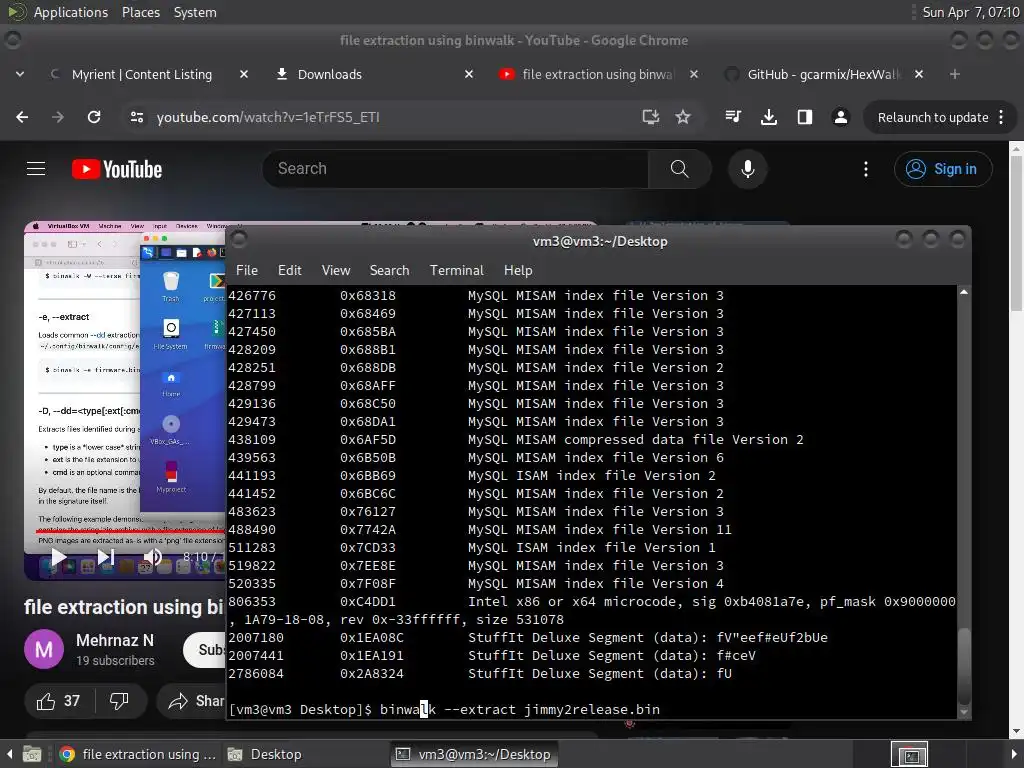Viewport: 1024px width, 768px height.
Task: Bookmark this page with the star
Action: tap(683, 117)
